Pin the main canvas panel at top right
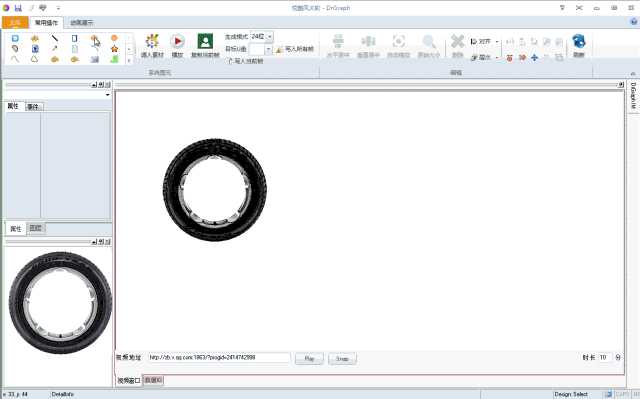Image resolution: width=640 pixels, height=399 pixels. click(621, 84)
